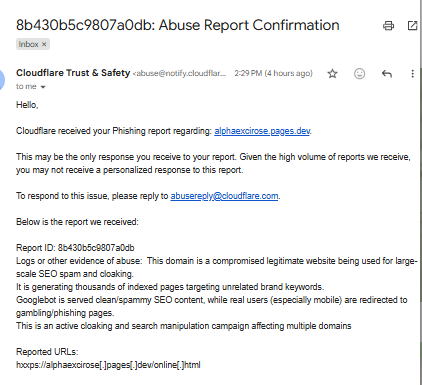Print this email using the printer icon
The image size is (422, 385).
click(x=388, y=26)
